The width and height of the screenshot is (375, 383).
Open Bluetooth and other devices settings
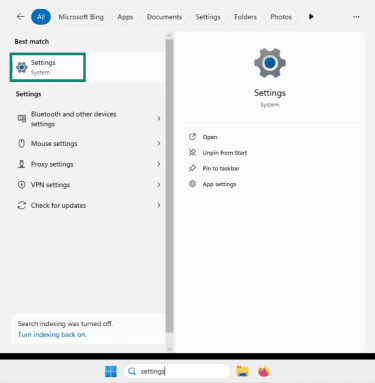(88, 119)
